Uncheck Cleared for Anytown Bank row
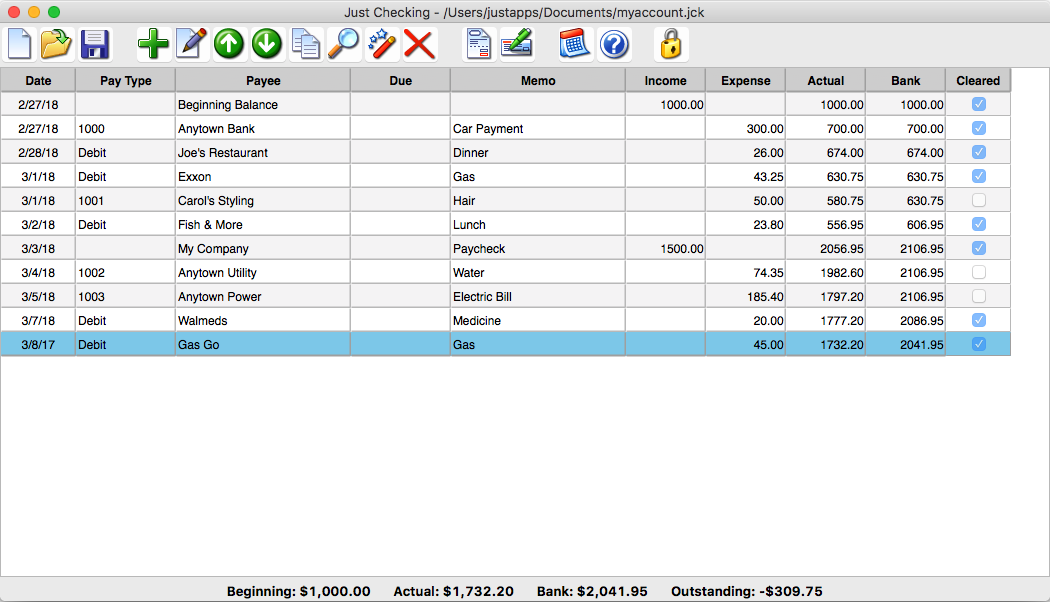This screenshot has height=602, width=1050. click(x=978, y=128)
